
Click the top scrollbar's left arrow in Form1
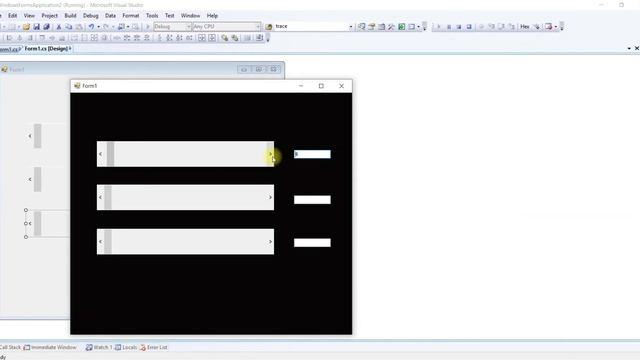(x=100, y=154)
